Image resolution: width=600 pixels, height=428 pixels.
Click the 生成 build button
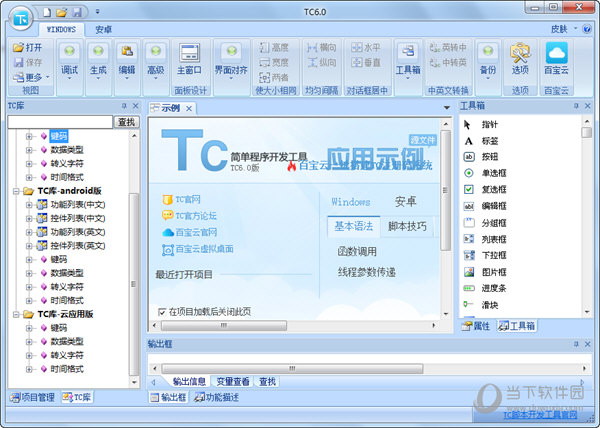pos(98,62)
